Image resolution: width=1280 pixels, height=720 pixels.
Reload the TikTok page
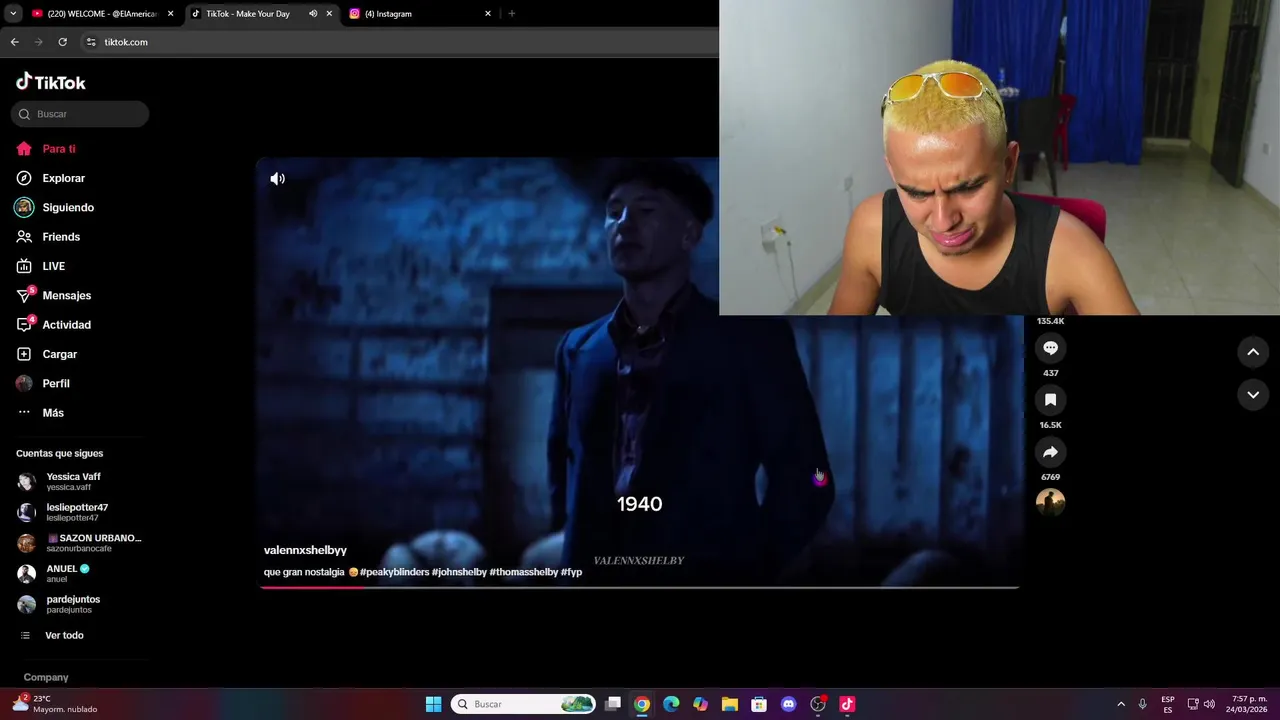tap(62, 42)
